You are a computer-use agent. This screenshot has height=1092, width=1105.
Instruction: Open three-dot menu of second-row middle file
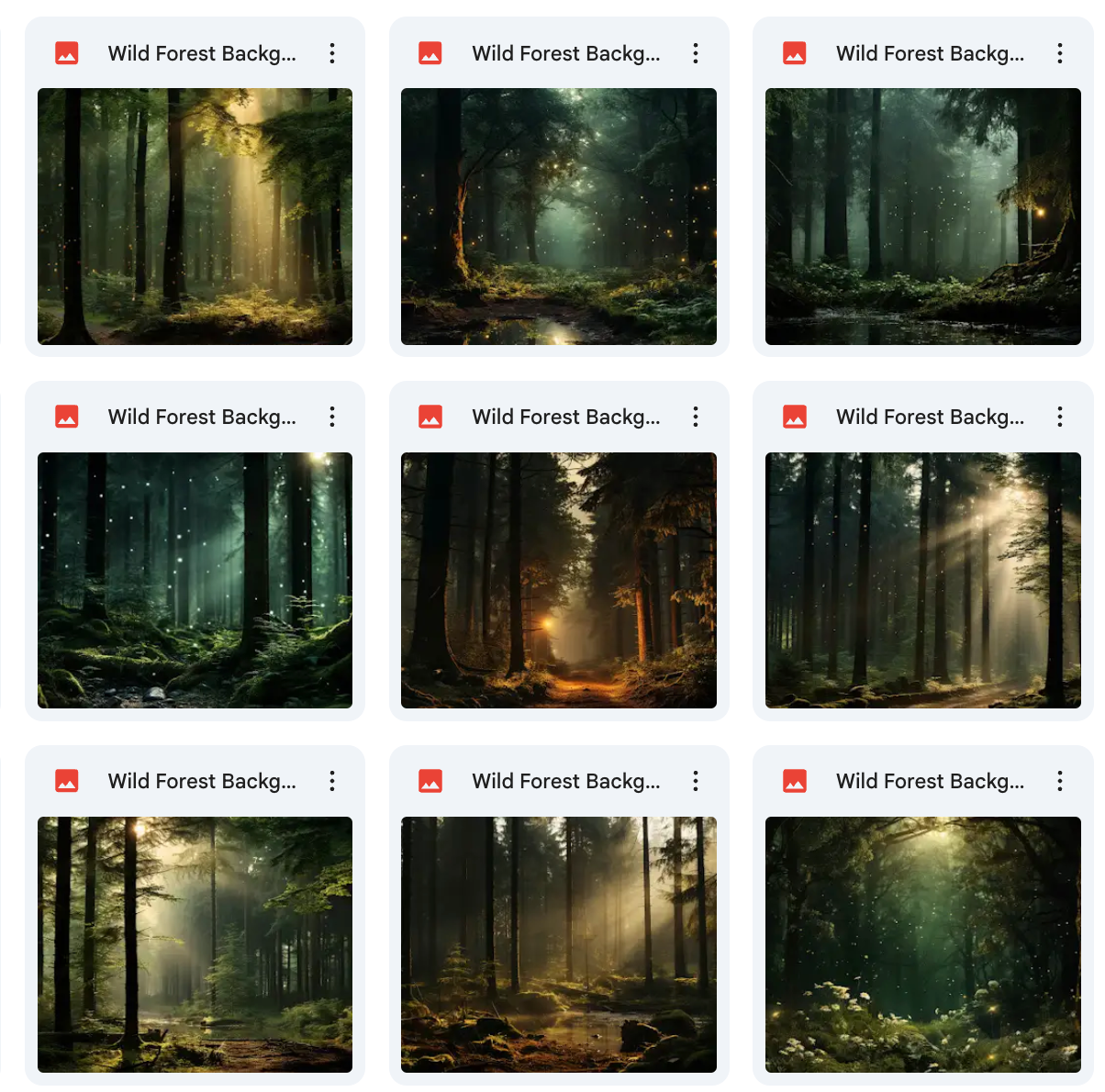point(696,417)
